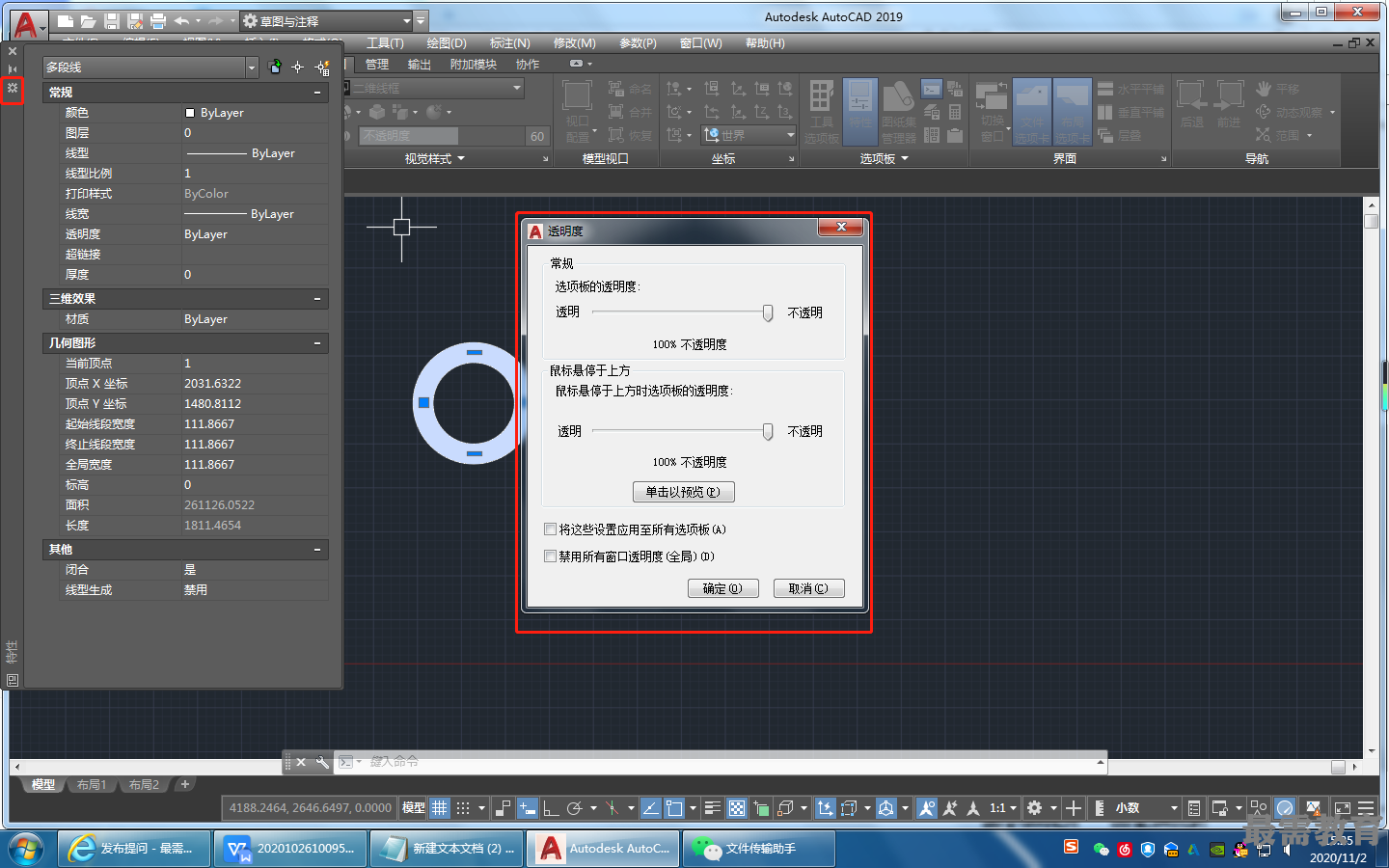Viewport: 1389px width, 868px height.
Task: Collapse the 三维效果 section in Properties palette
Action: 317,299
